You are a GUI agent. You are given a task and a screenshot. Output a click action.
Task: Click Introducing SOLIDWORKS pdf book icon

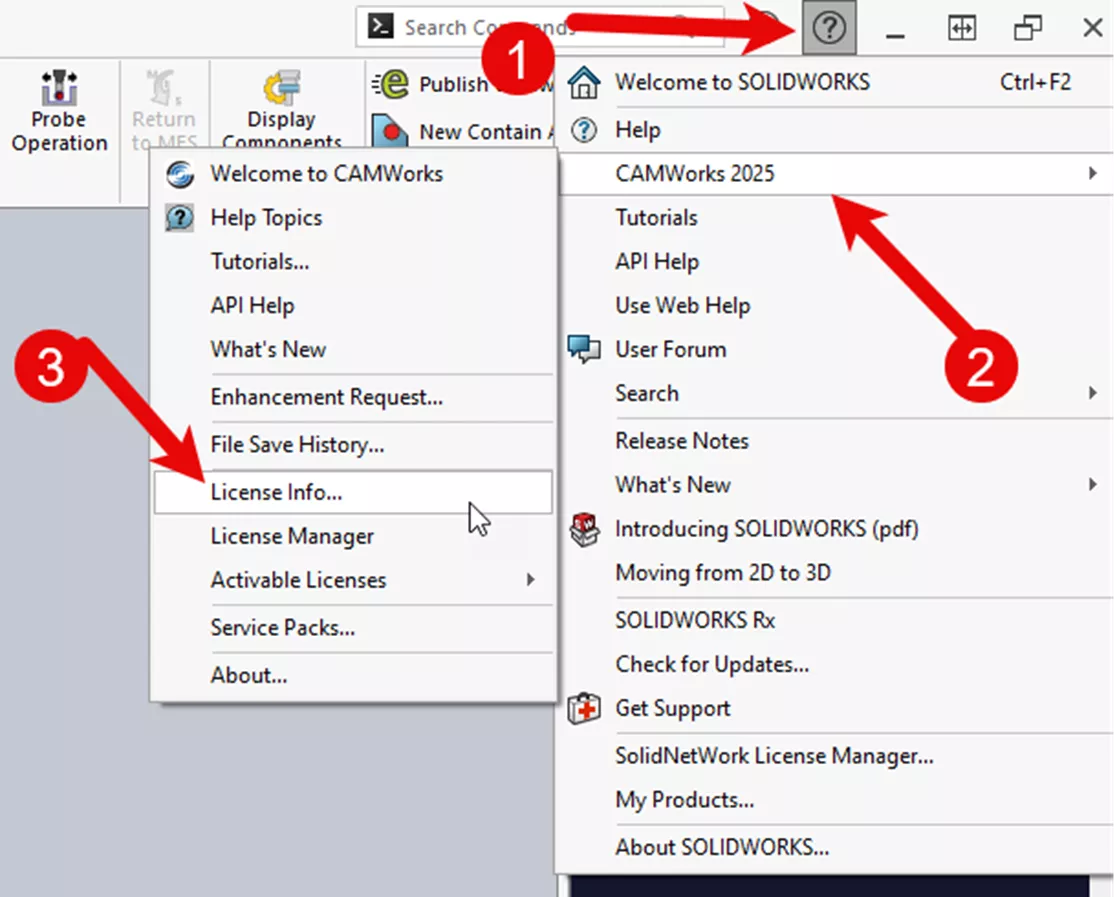pos(583,529)
